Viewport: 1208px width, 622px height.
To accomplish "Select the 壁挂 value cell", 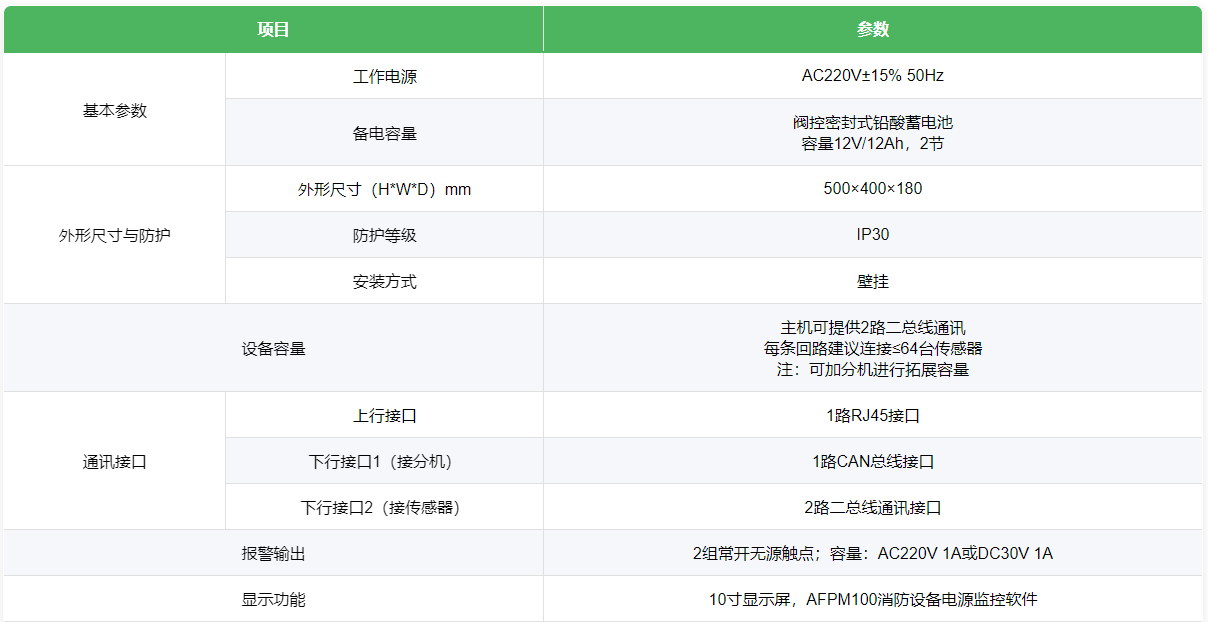I will click(x=873, y=282).
